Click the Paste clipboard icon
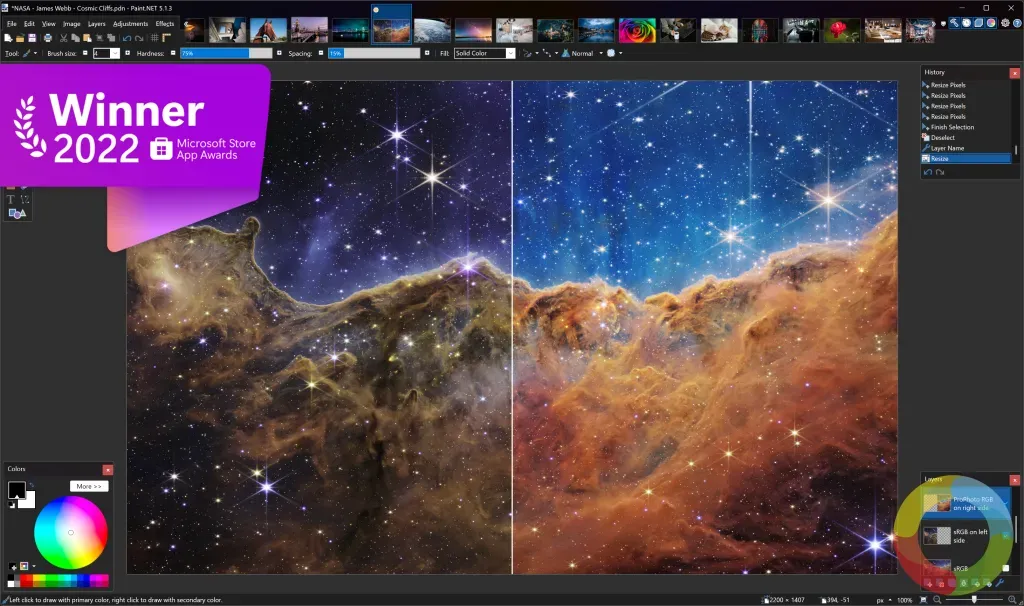 click(x=87, y=38)
